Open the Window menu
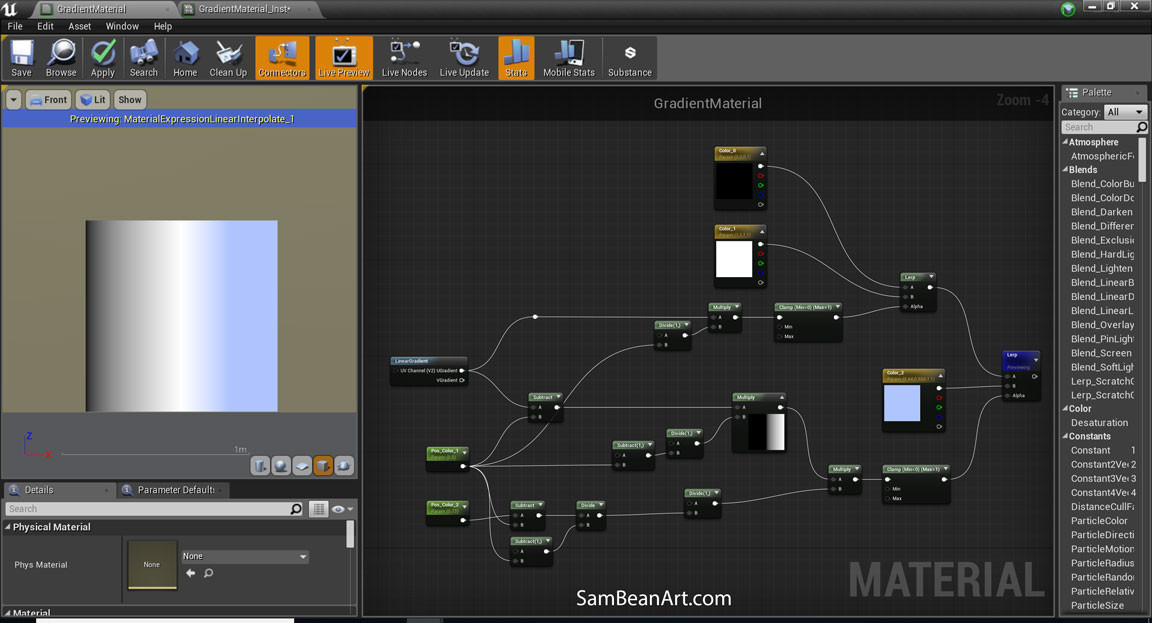 pyautogui.click(x=122, y=26)
